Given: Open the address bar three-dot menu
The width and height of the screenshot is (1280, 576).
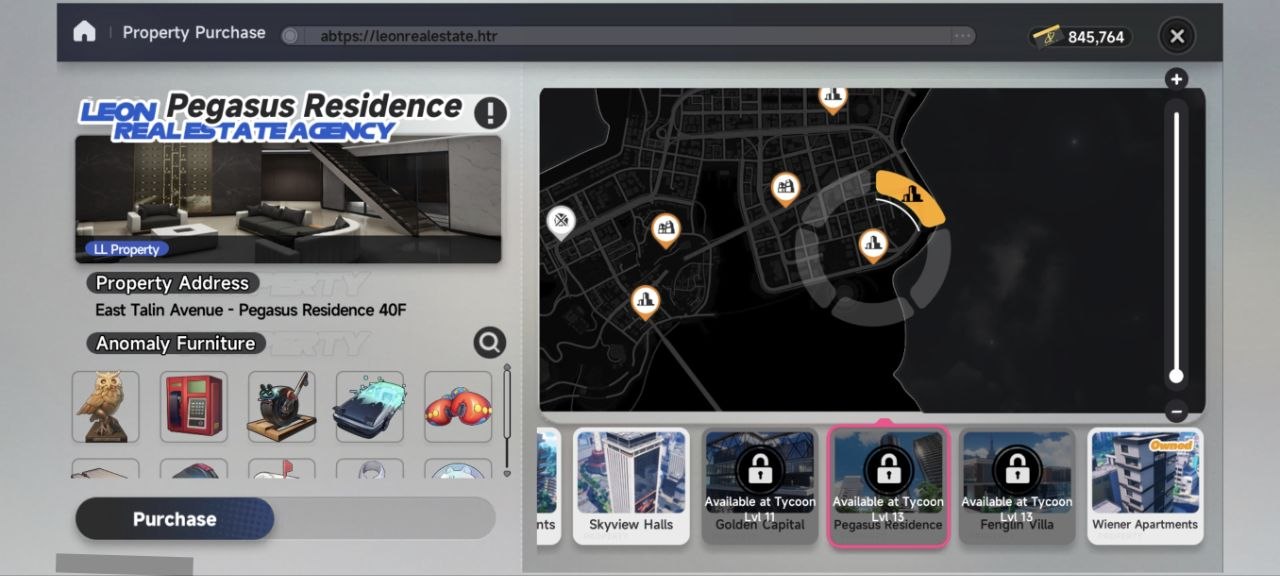Looking at the screenshot, I should 962,36.
